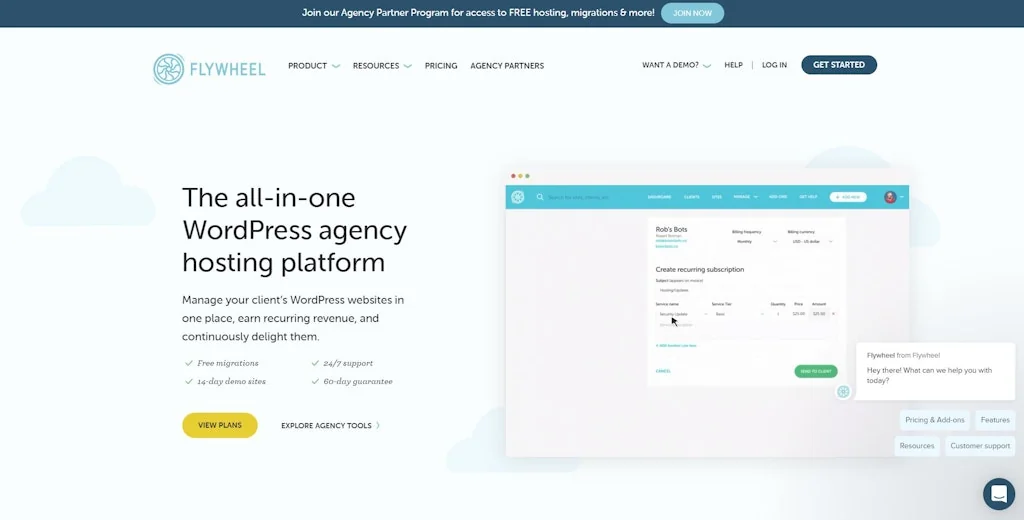Click Cancel in the subscription form
Viewport: 1024px width, 520px height.
click(x=663, y=371)
